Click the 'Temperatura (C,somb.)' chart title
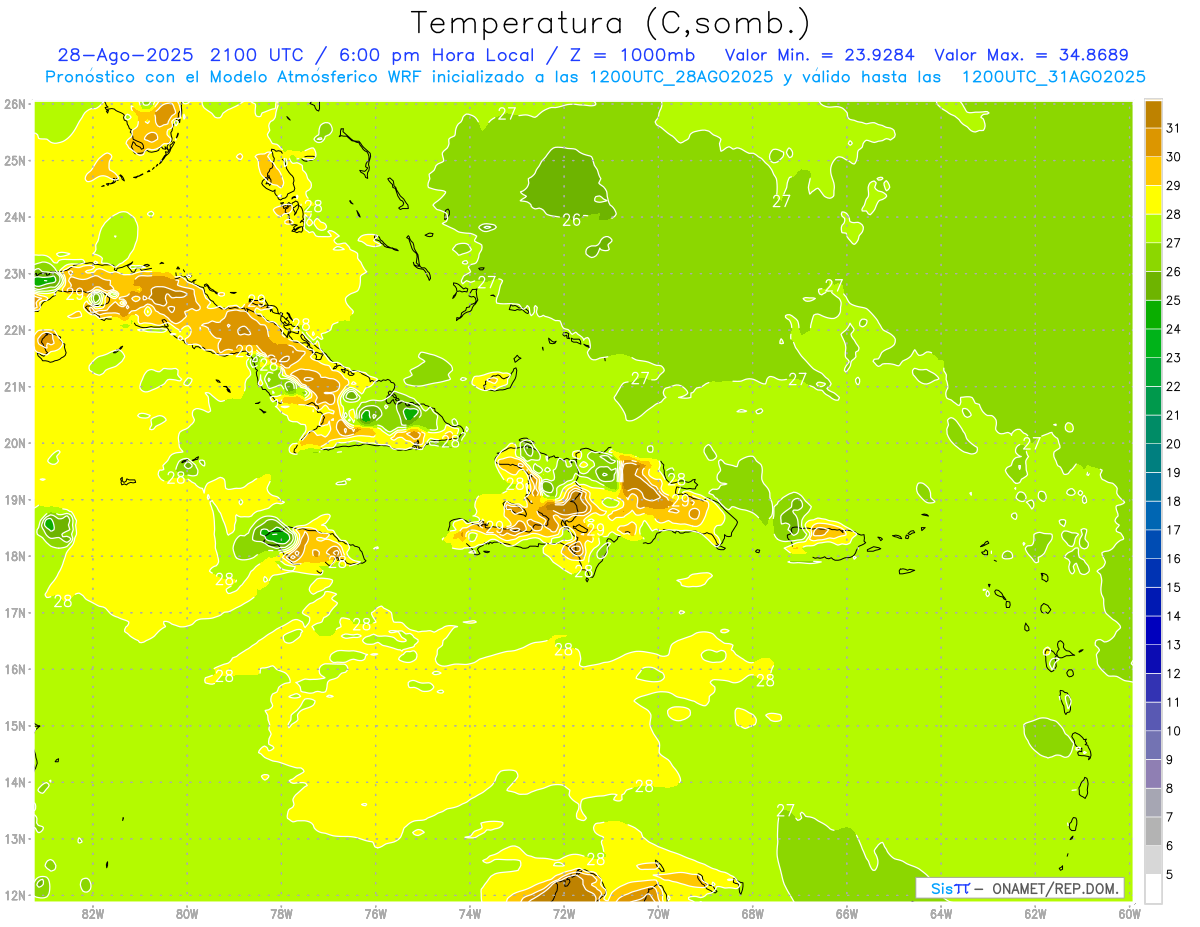The image size is (1200, 927). coord(611,24)
